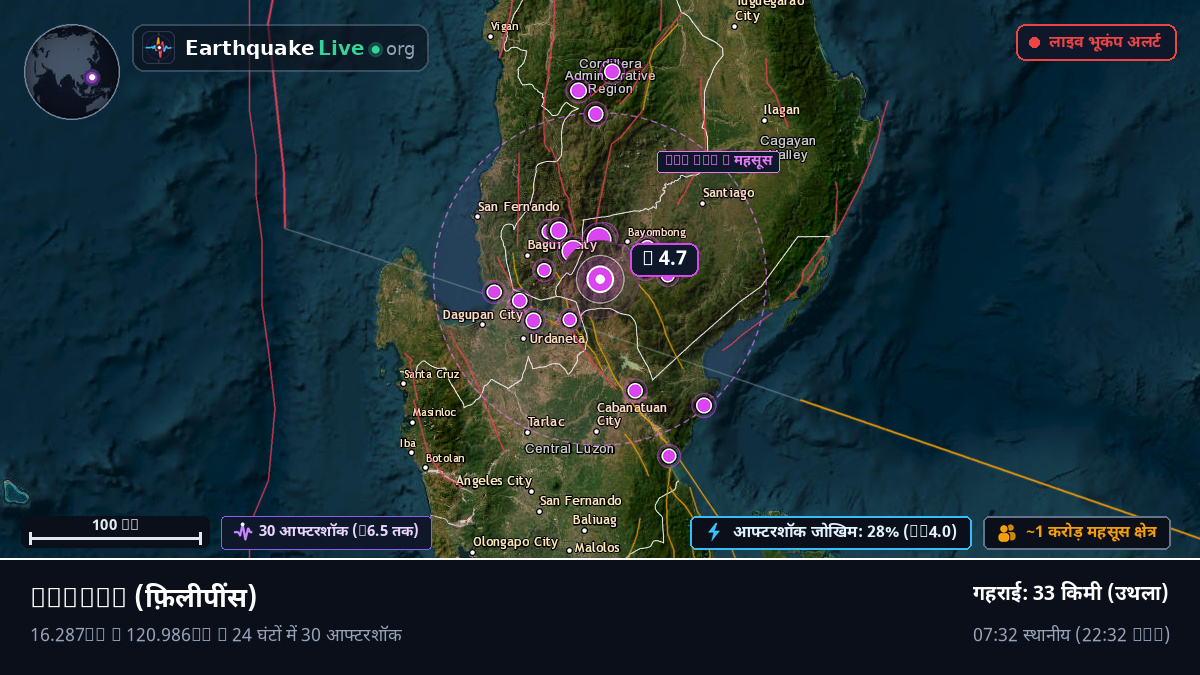Click the Central Luzon region label
Image resolution: width=1200 pixels, height=675 pixels.
[570, 449]
